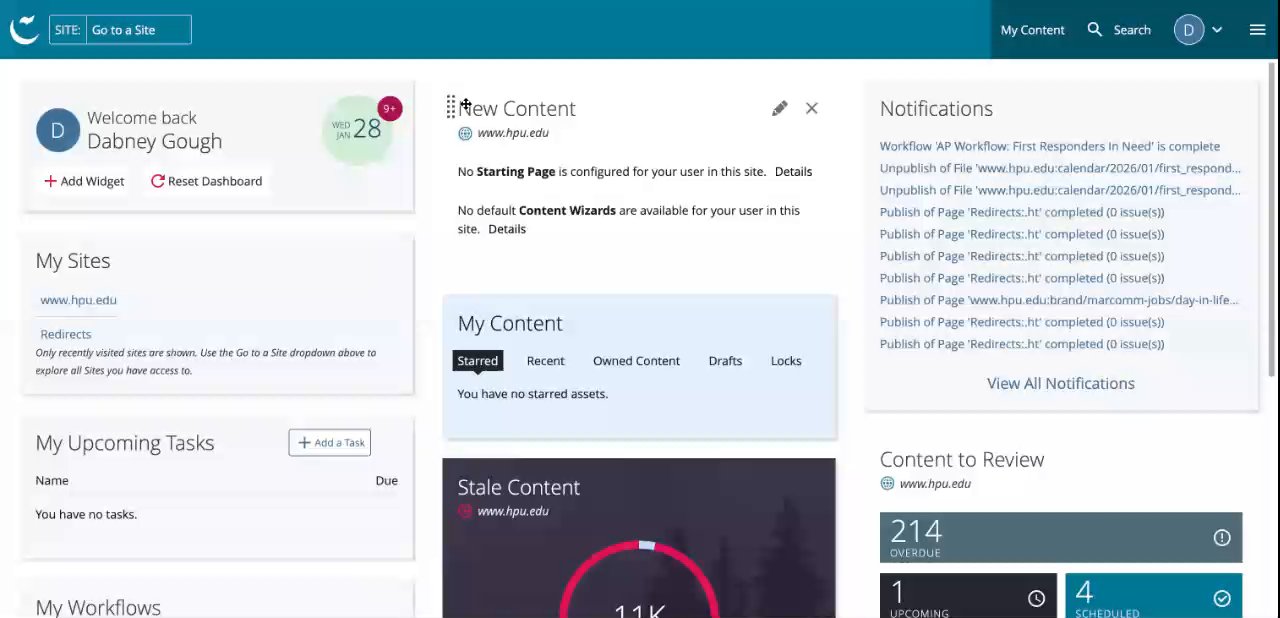
Task: Remove the New Content widget with X
Action: point(811,108)
